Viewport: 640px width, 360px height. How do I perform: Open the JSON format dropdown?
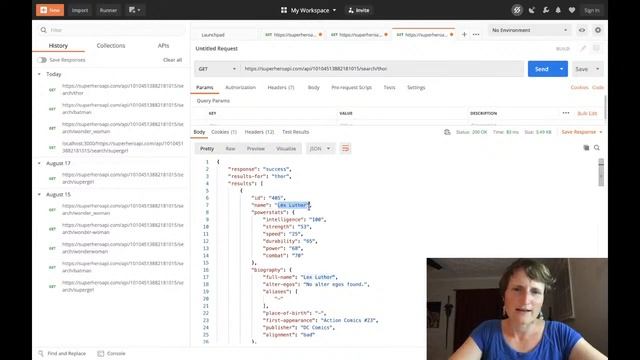click(x=320, y=149)
